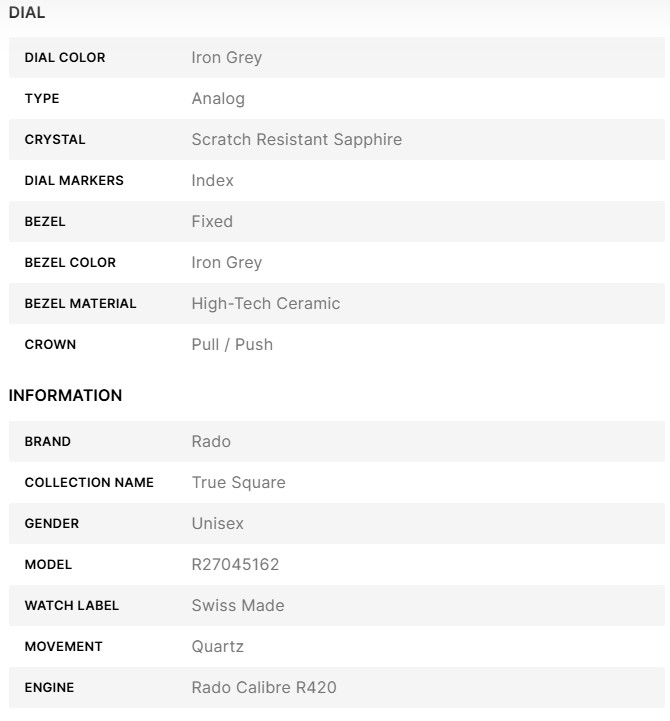Select model number R27045162
Image resolution: width=670 pixels, height=721 pixels.
point(235,564)
